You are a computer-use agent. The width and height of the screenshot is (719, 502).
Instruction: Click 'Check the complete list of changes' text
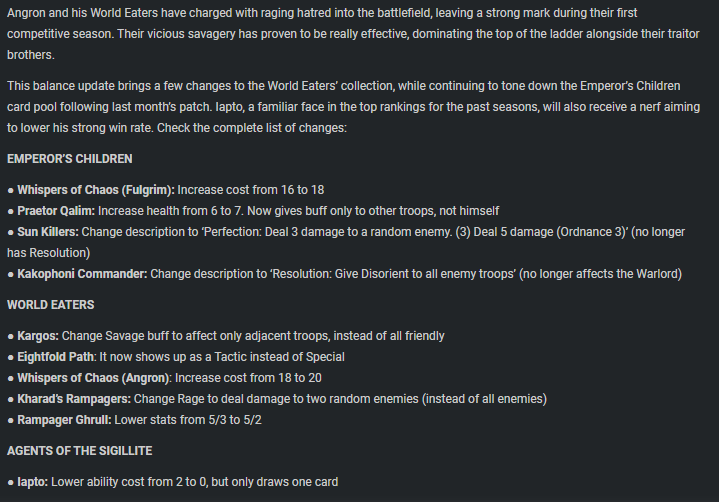click(x=252, y=128)
